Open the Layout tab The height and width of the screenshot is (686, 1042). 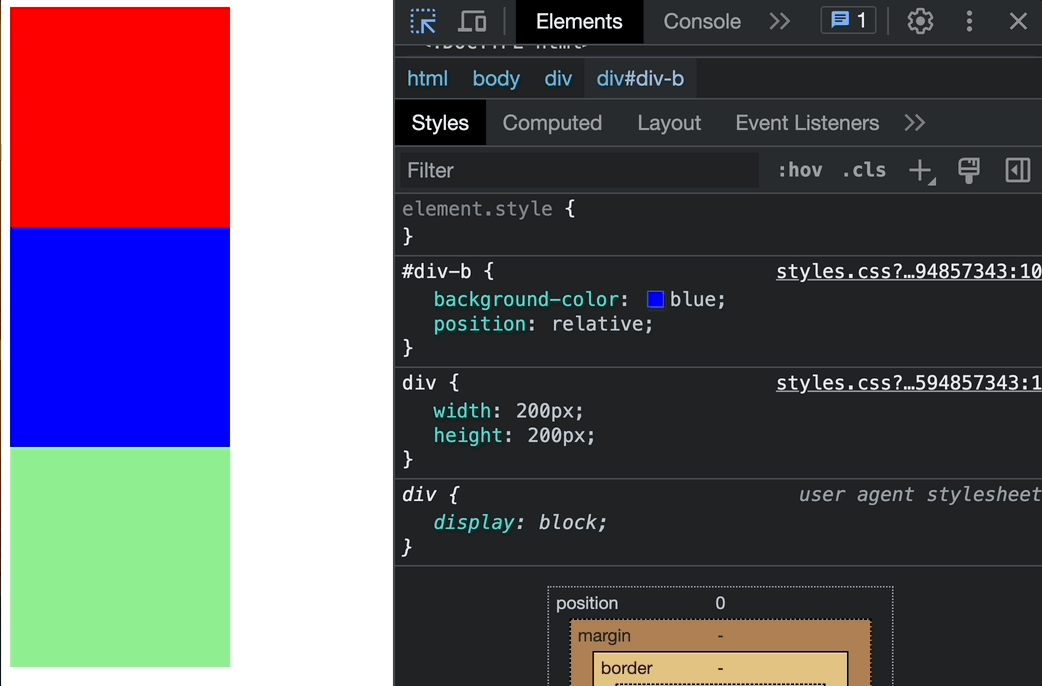(669, 123)
